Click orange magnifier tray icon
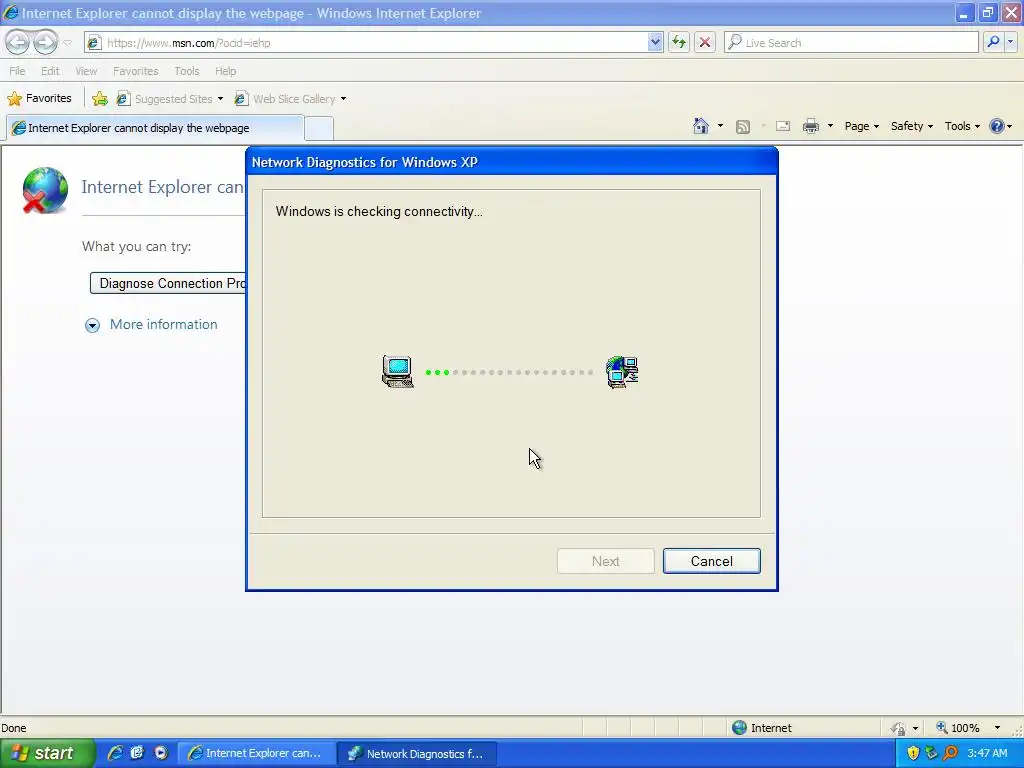 [950, 753]
